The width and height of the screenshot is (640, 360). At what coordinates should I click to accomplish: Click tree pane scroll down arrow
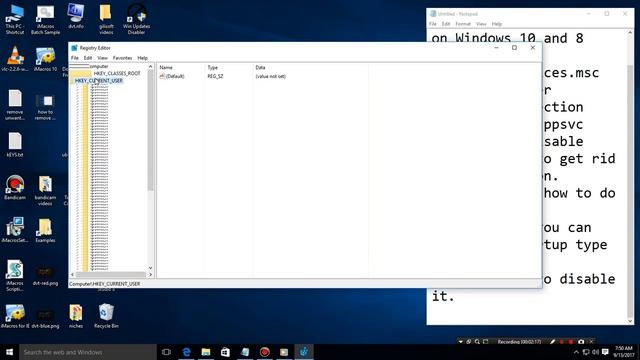click(x=151, y=268)
